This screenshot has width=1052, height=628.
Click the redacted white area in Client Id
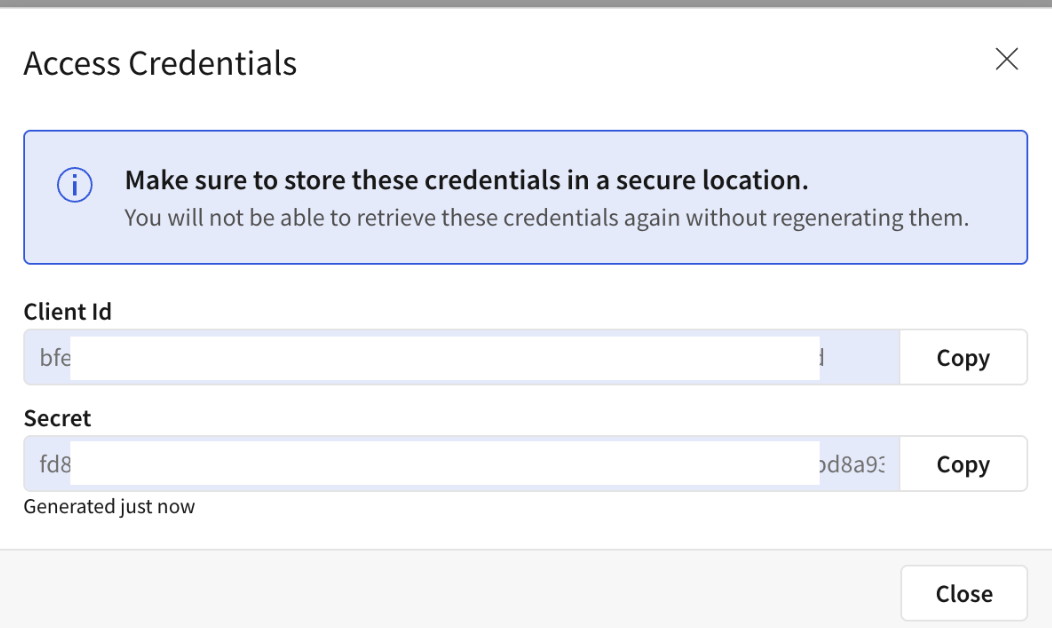click(445, 358)
